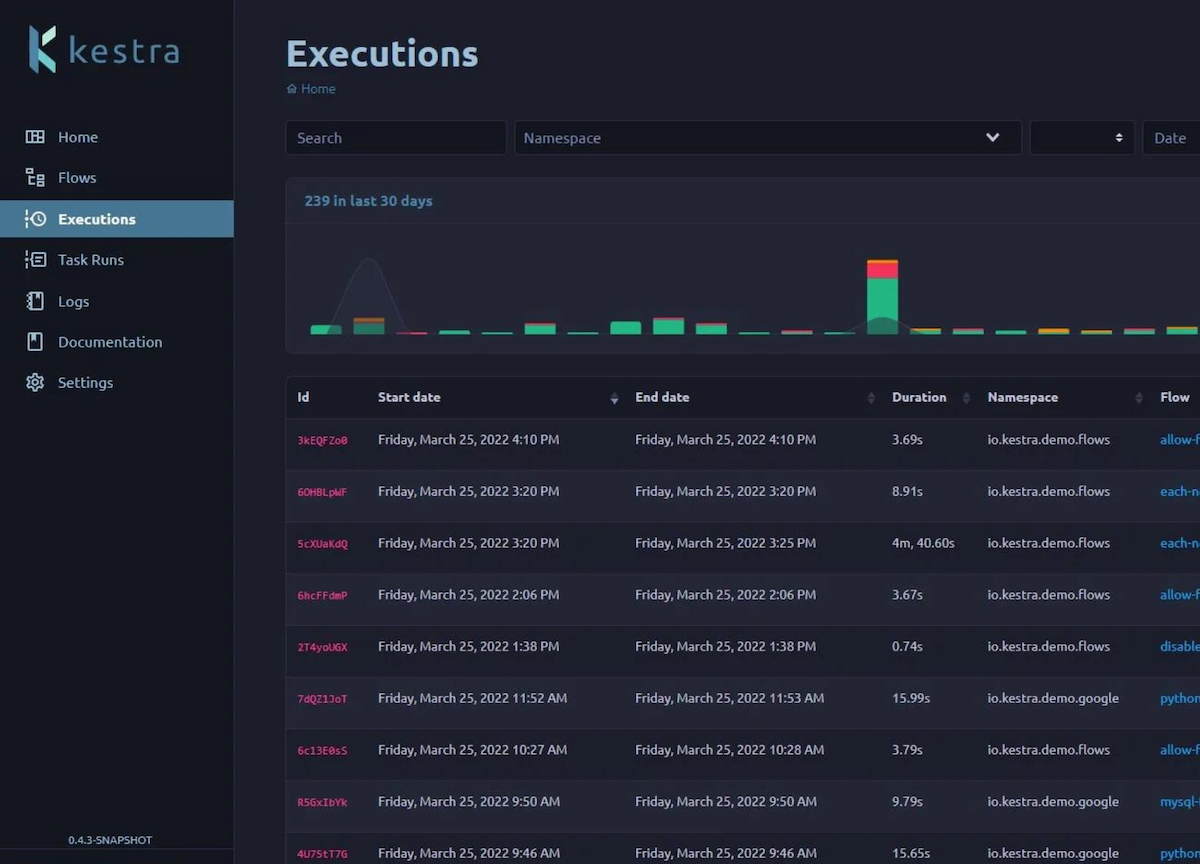1200x864 pixels.
Task: Click the Home breadcrumb link
Action: (x=318, y=89)
